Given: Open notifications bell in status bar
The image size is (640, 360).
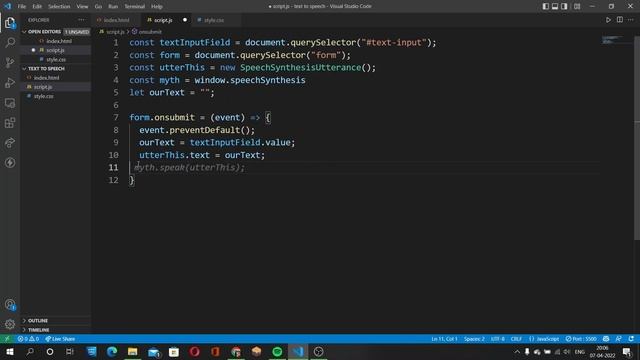Looking at the screenshot, I should 631,339.
